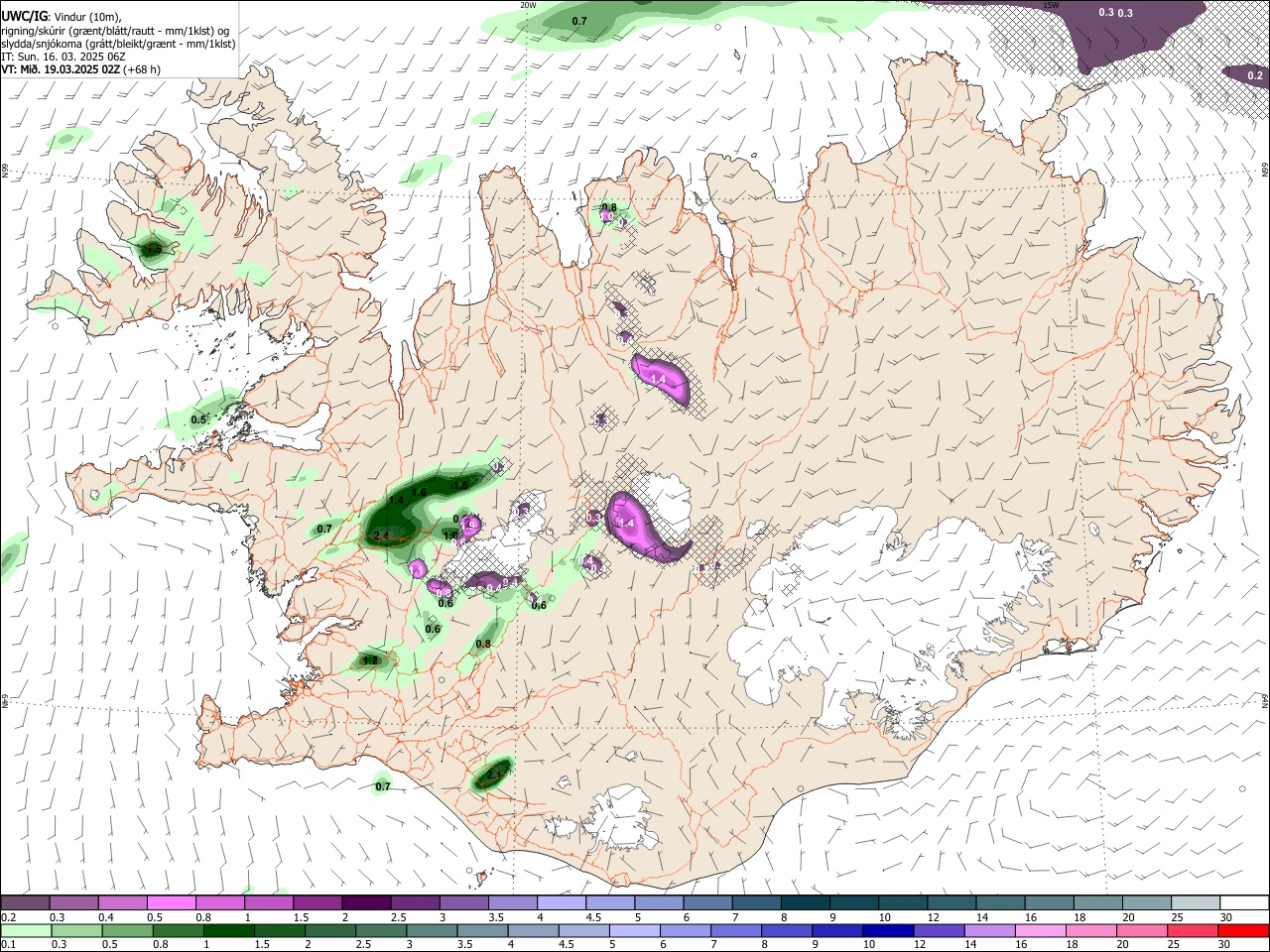The width and height of the screenshot is (1270, 952).
Task: Select the bright red 30 swatch ending bottom legend
Action: click(1241, 930)
